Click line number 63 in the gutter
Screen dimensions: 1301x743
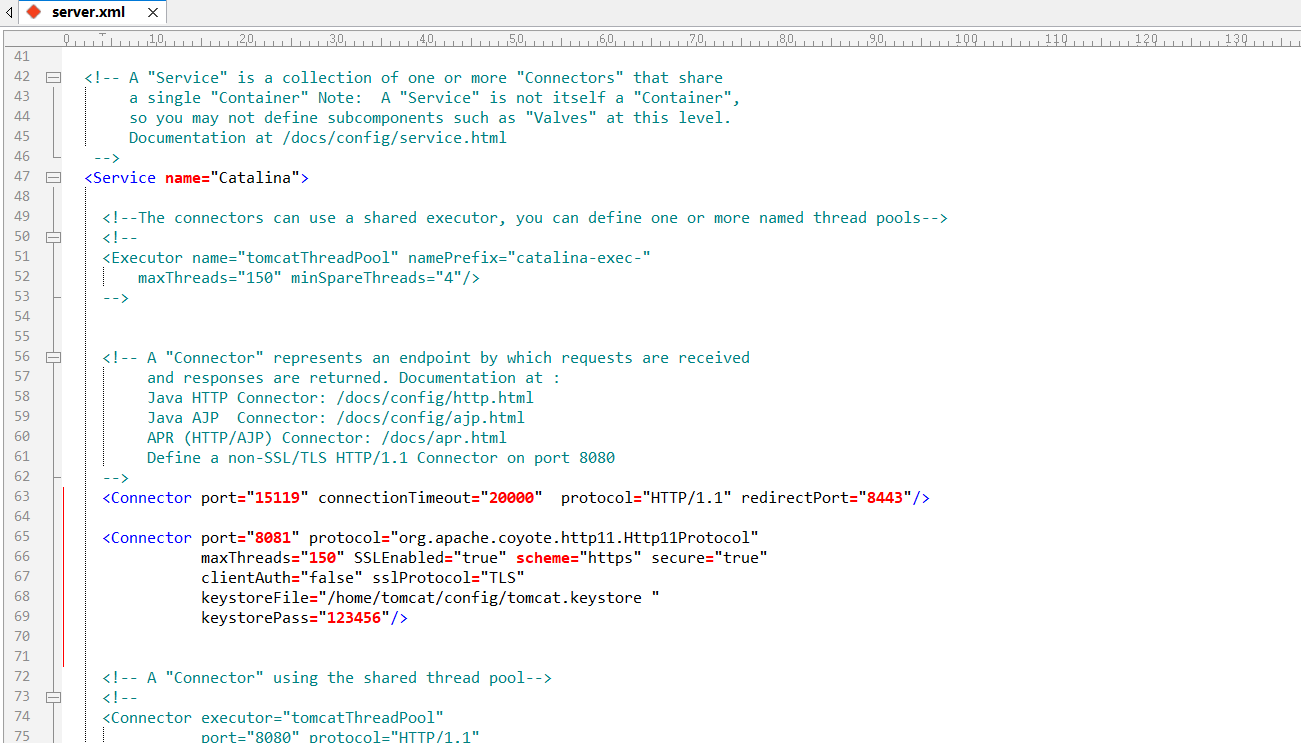point(22,497)
